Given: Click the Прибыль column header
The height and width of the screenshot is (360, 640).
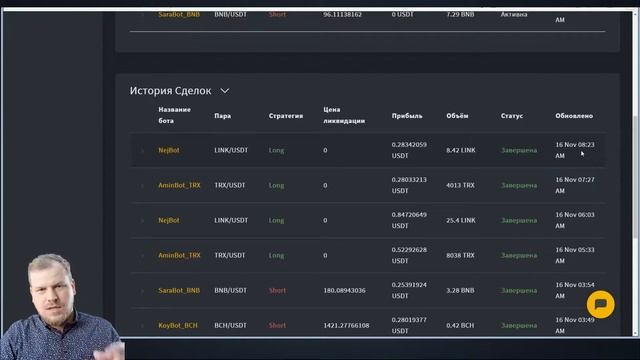Looking at the screenshot, I should tap(407, 116).
